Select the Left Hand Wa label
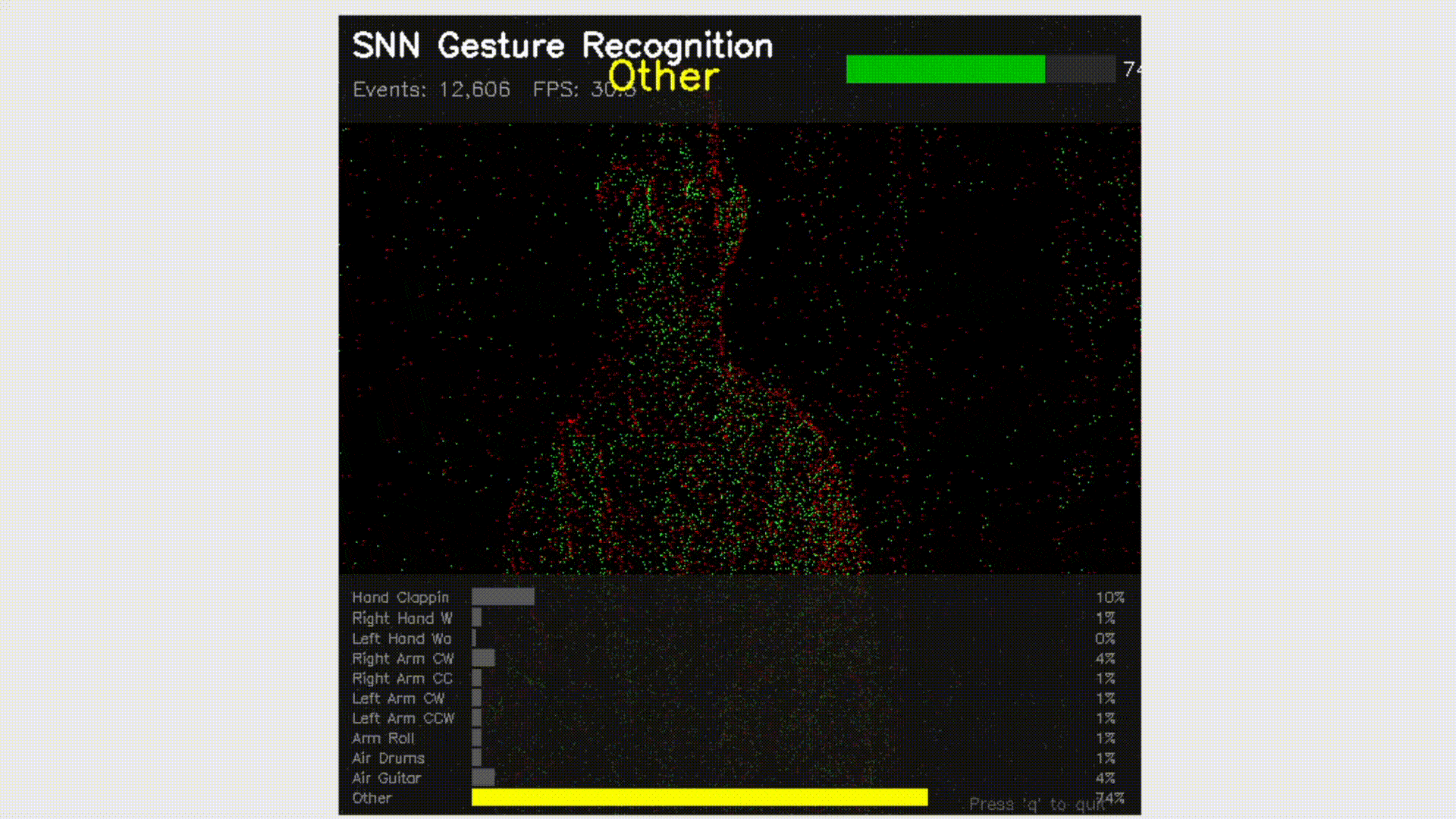 coord(401,639)
